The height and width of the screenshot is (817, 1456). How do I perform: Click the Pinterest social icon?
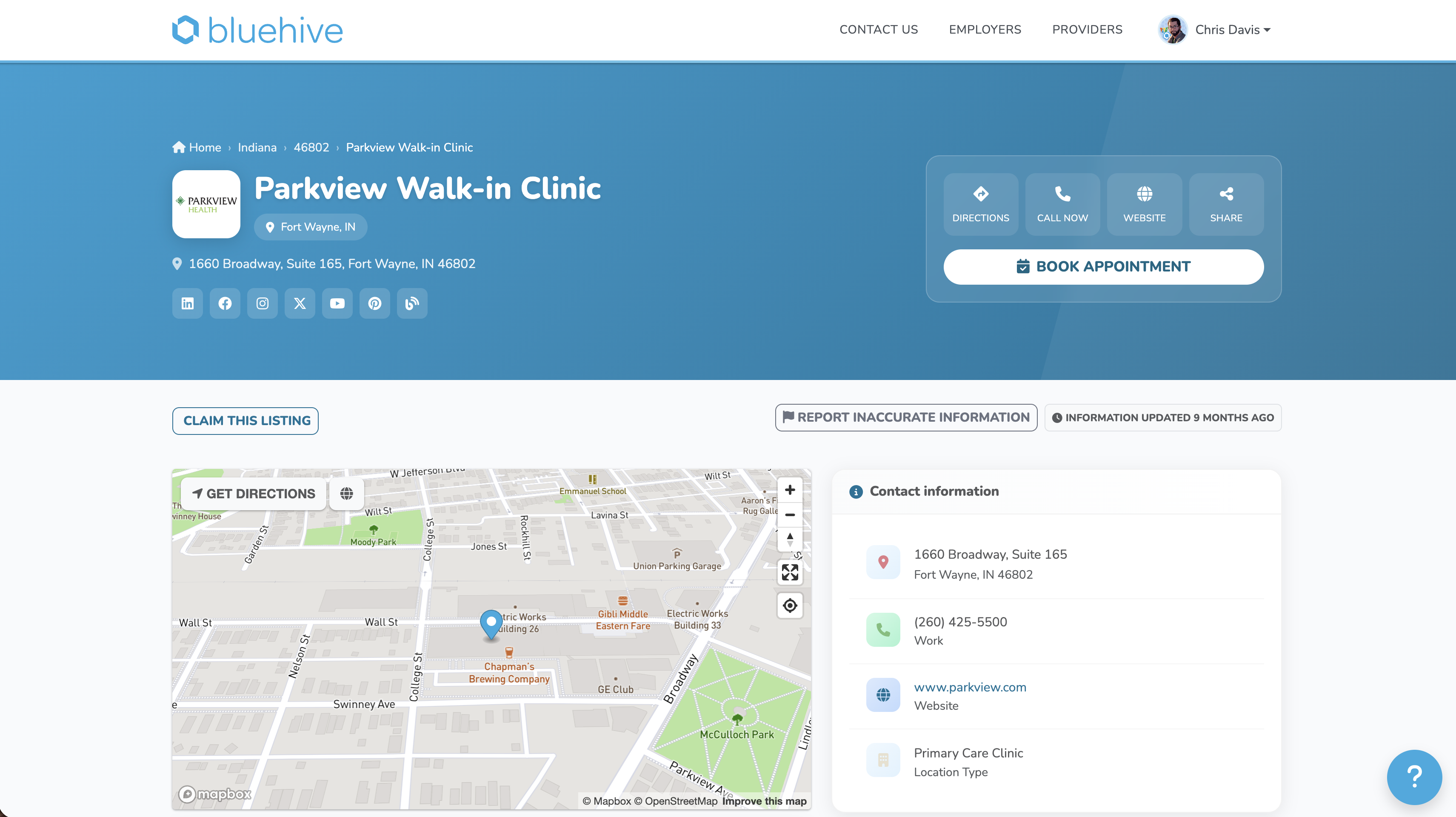375,304
